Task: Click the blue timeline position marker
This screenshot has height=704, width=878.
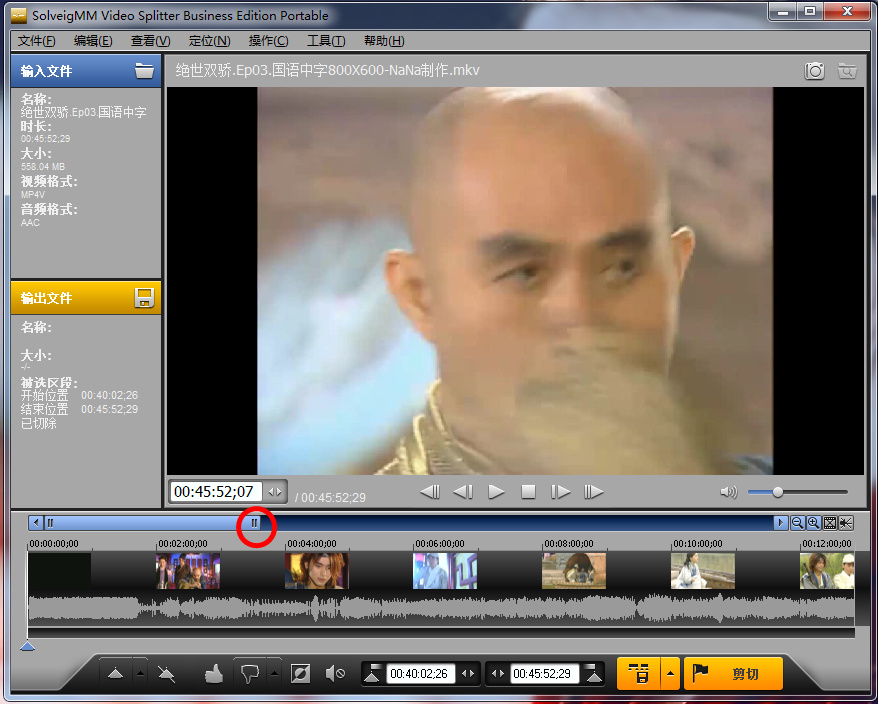Action: pos(27,646)
